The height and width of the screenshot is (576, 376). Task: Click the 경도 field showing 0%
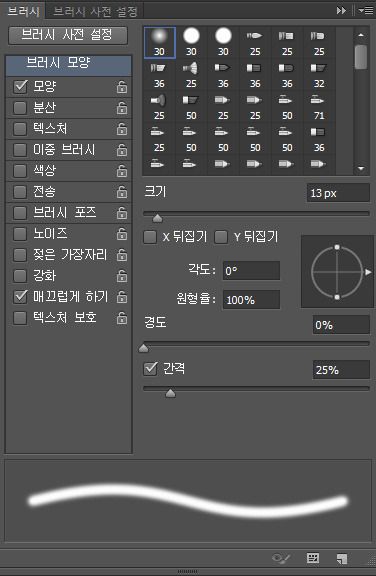click(x=341, y=325)
